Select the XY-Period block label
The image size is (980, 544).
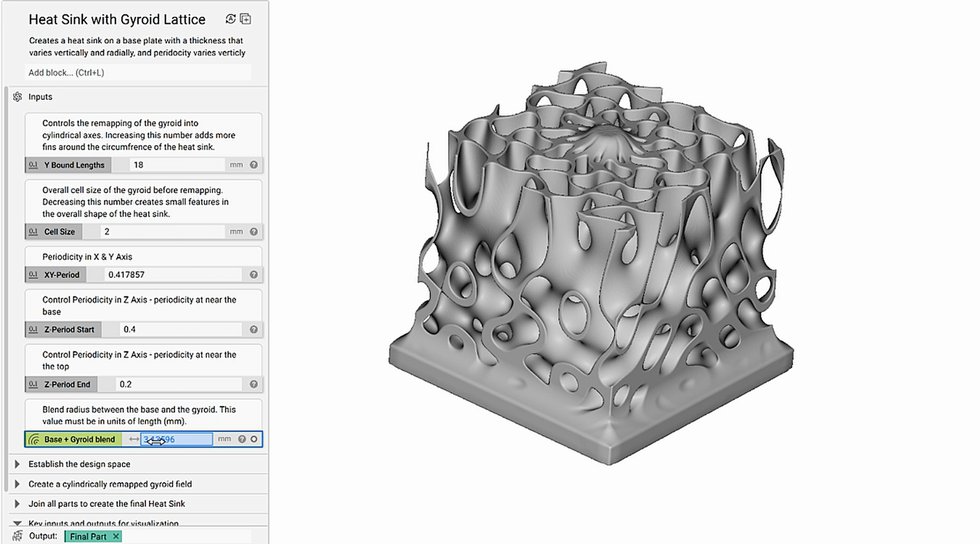(61, 275)
